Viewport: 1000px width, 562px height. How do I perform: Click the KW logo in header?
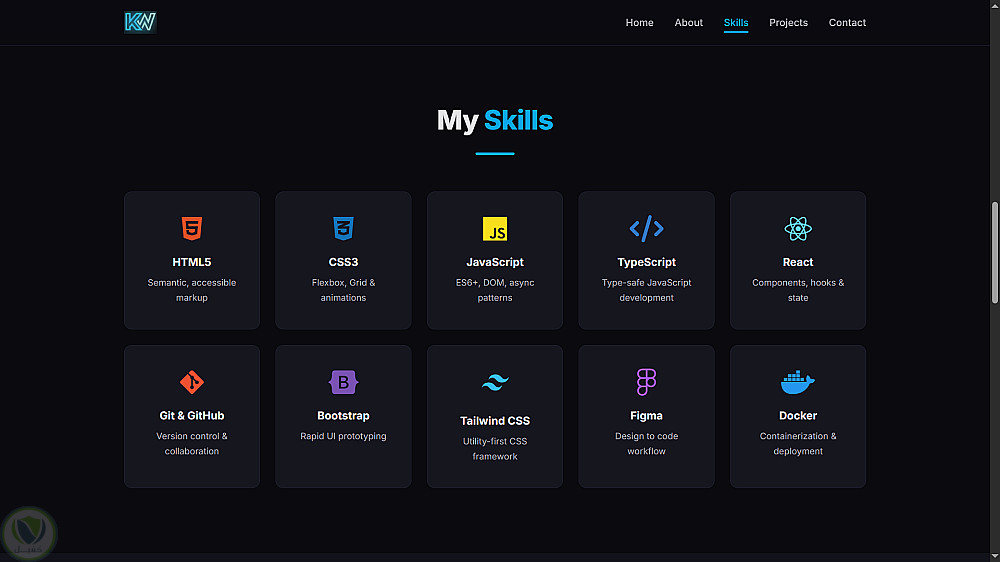(140, 22)
